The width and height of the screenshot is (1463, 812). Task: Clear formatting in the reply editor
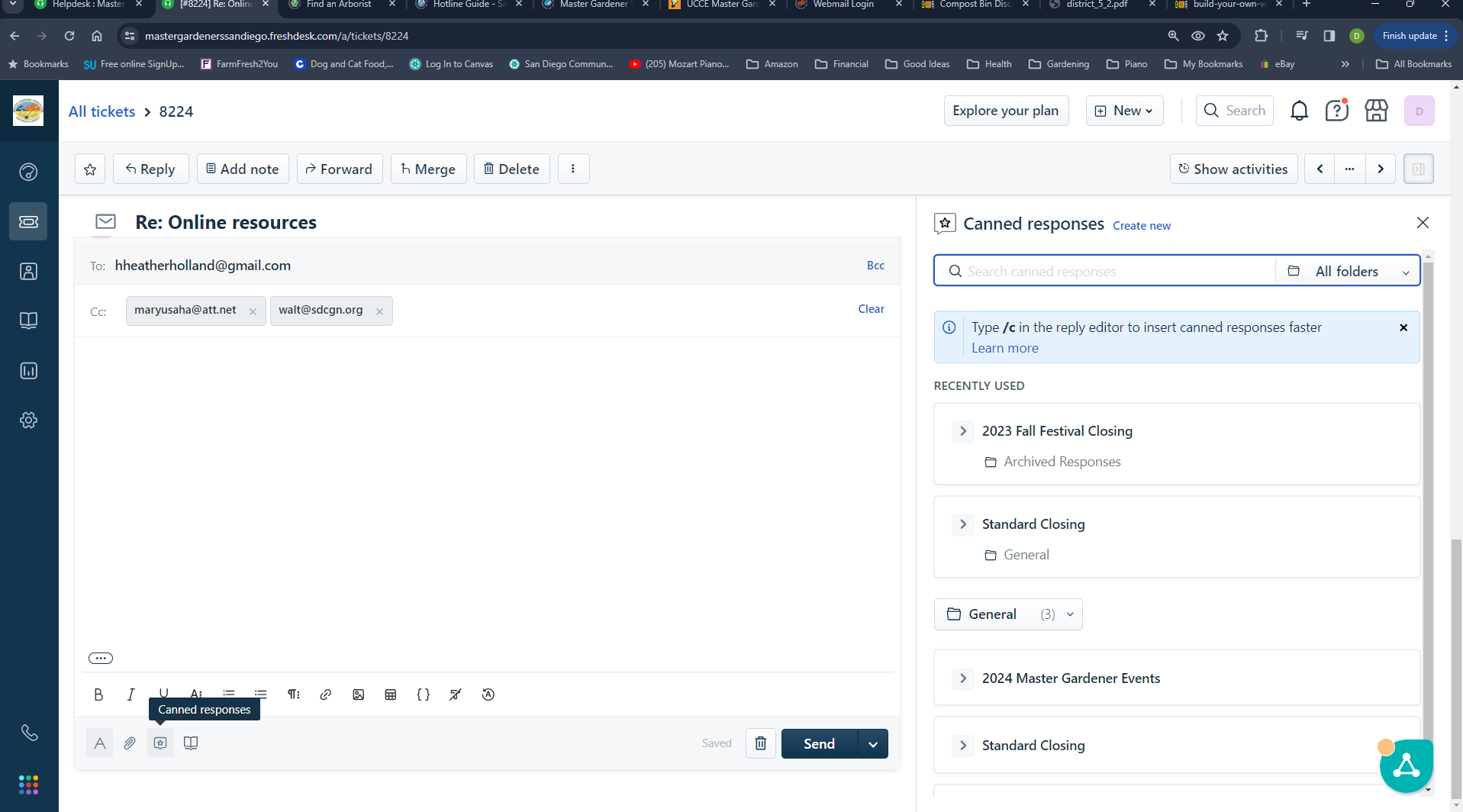(456, 694)
